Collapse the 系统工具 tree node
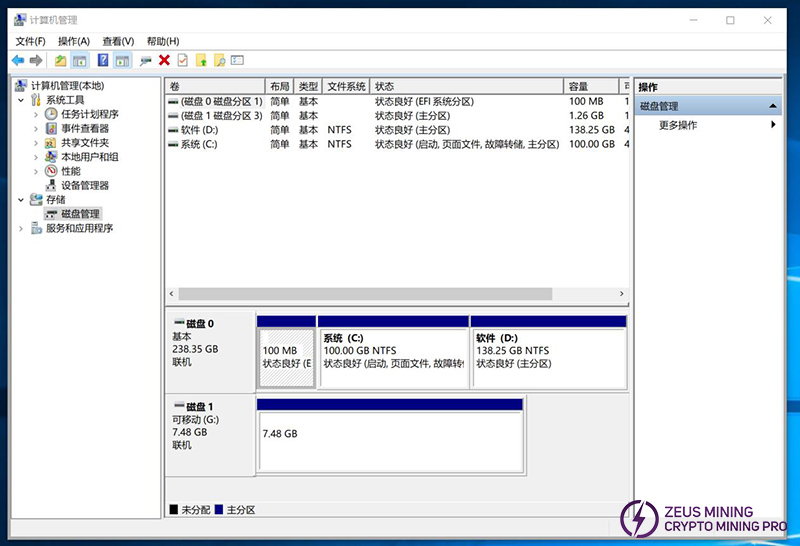Screen dimensions: 800x546 22,100
